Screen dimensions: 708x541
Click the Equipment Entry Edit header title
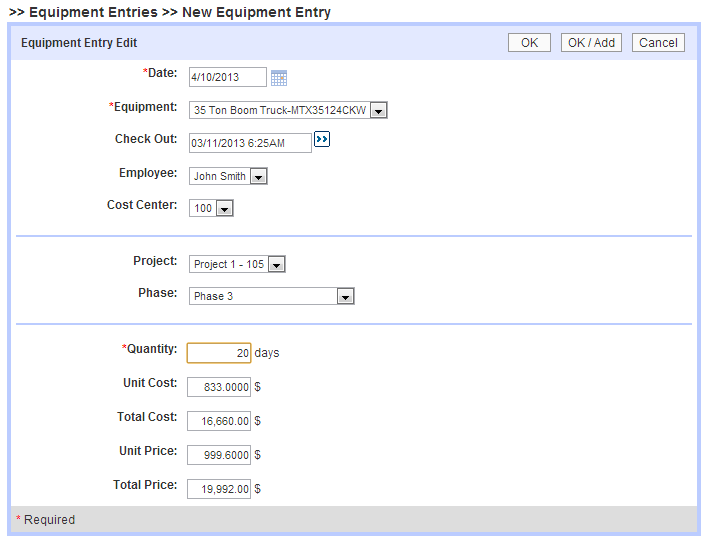click(x=79, y=43)
